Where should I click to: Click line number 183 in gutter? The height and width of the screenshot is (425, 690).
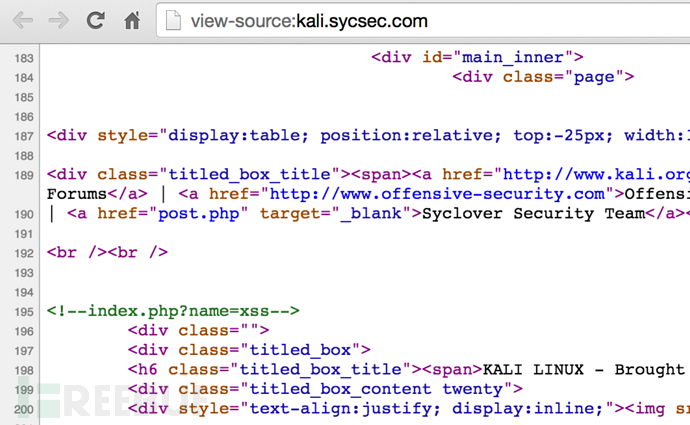[24, 58]
